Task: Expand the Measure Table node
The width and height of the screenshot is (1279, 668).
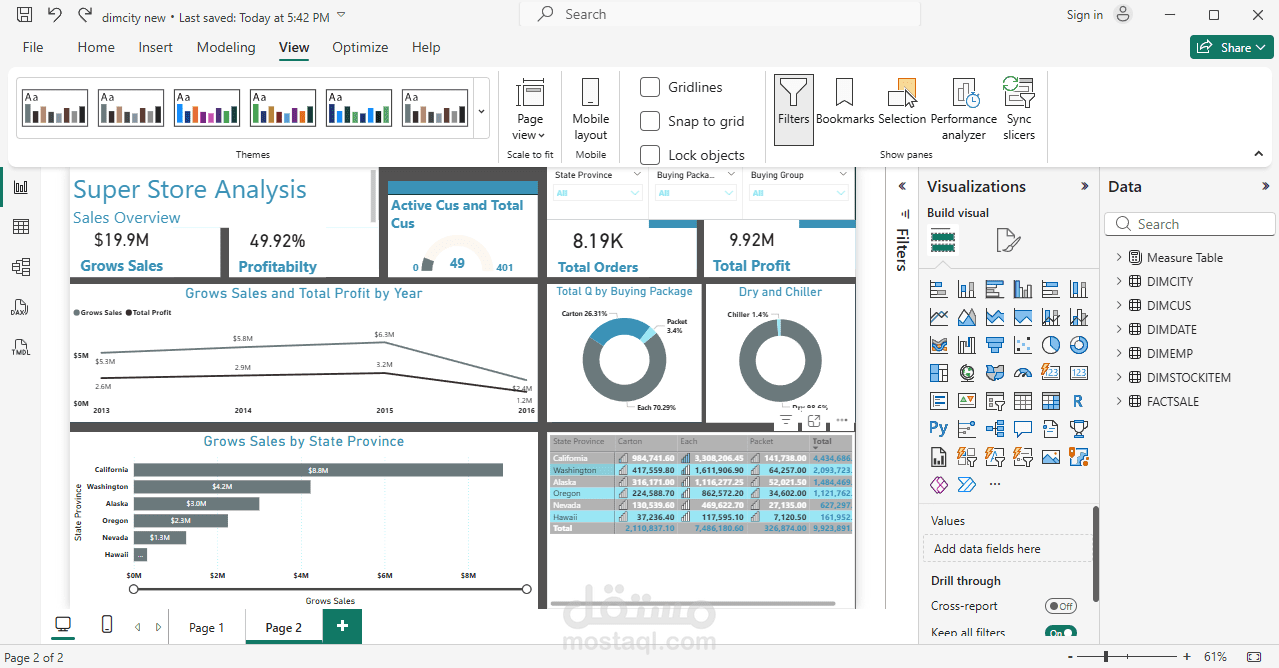Action: [1119, 257]
